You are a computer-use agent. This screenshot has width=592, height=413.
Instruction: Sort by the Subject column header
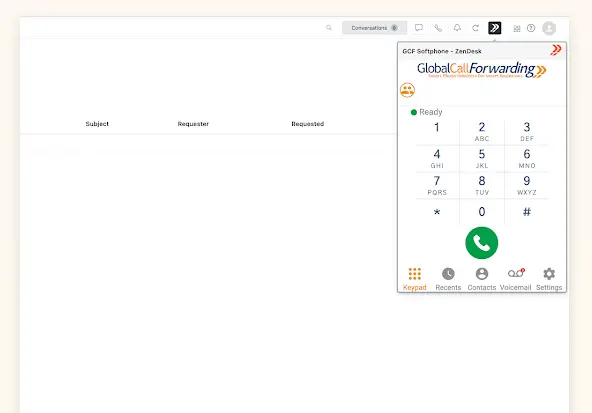(97, 124)
